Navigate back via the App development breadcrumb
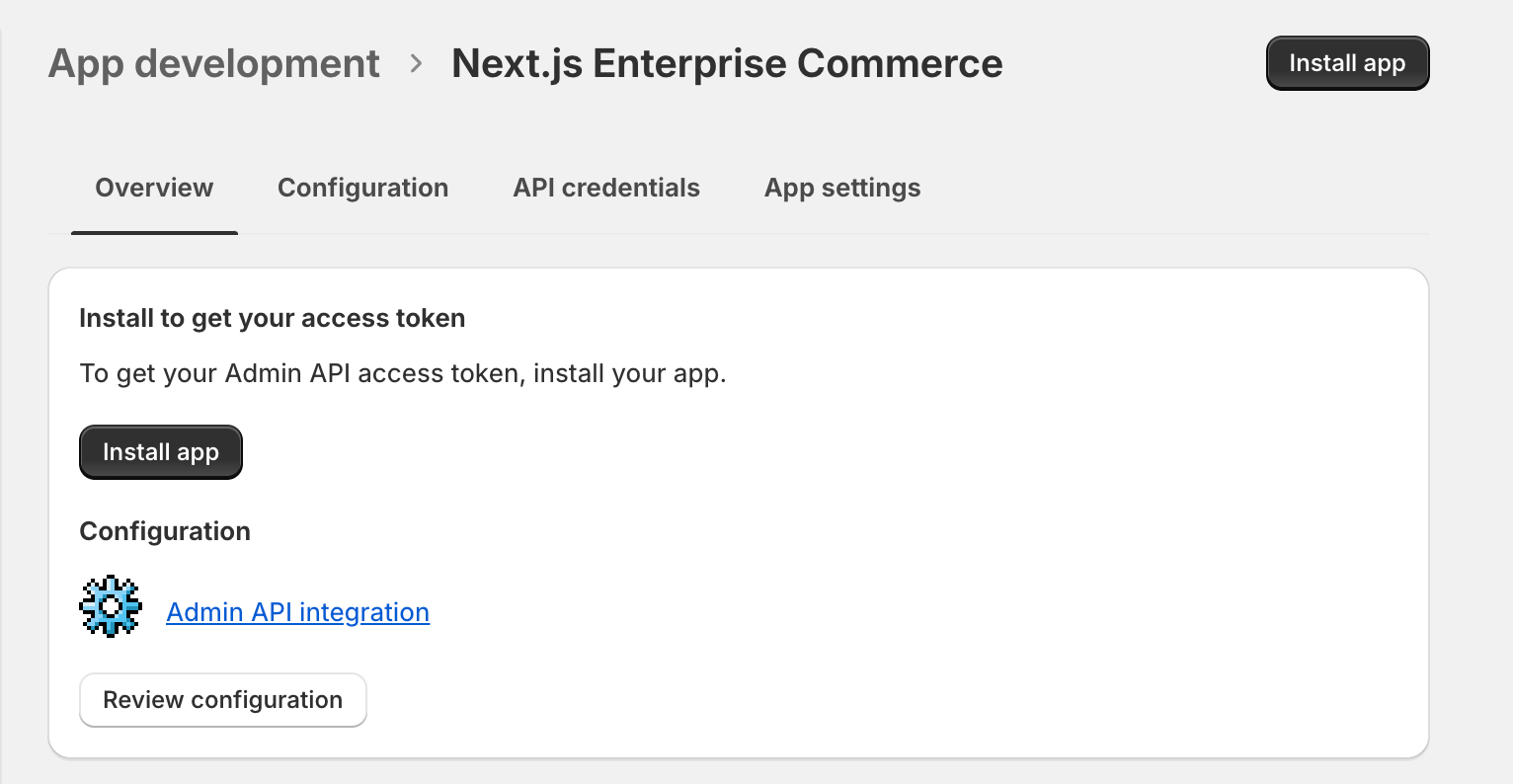Viewport: 1513px width, 784px height. [x=213, y=63]
